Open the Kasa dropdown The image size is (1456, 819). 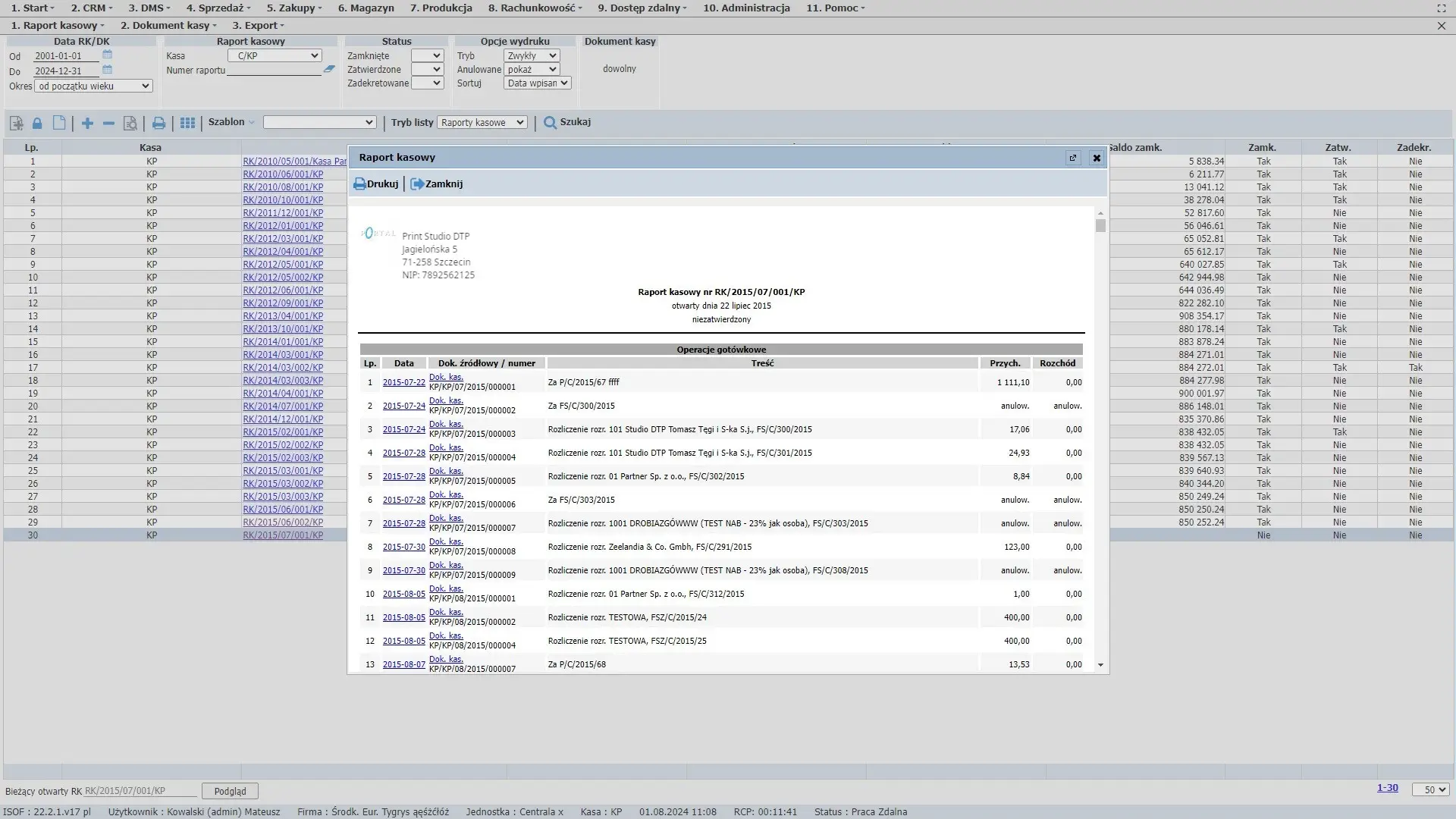click(275, 55)
